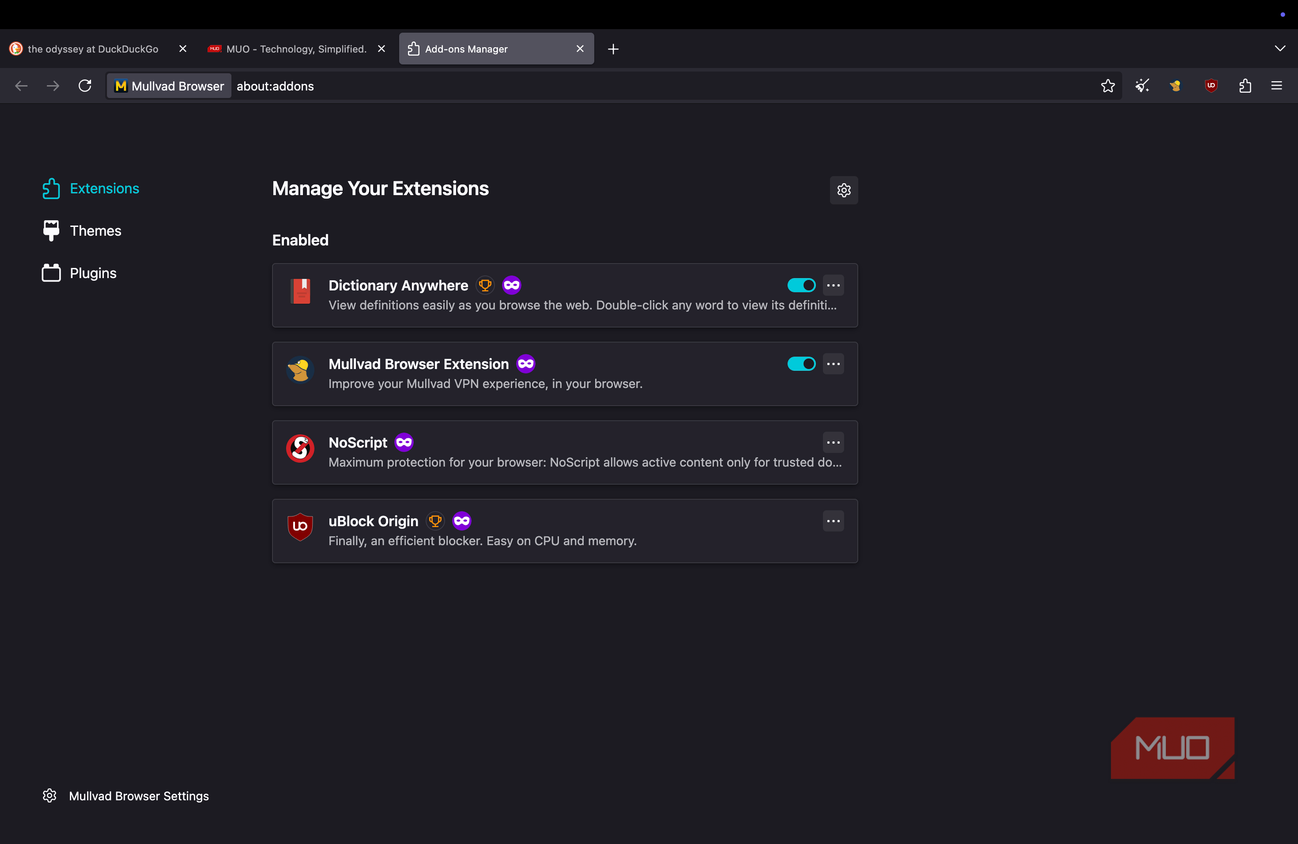Select the Add-ons Manager tab
Screen dimensions: 1298x844
click(496, 49)
